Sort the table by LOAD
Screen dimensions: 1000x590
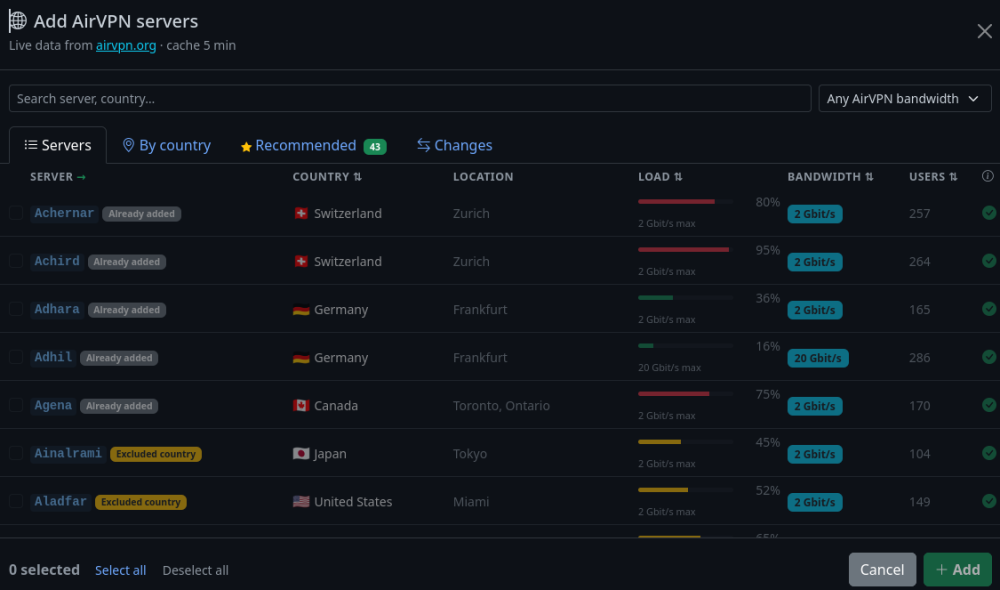pyautogui.click(x=660, y=177)
